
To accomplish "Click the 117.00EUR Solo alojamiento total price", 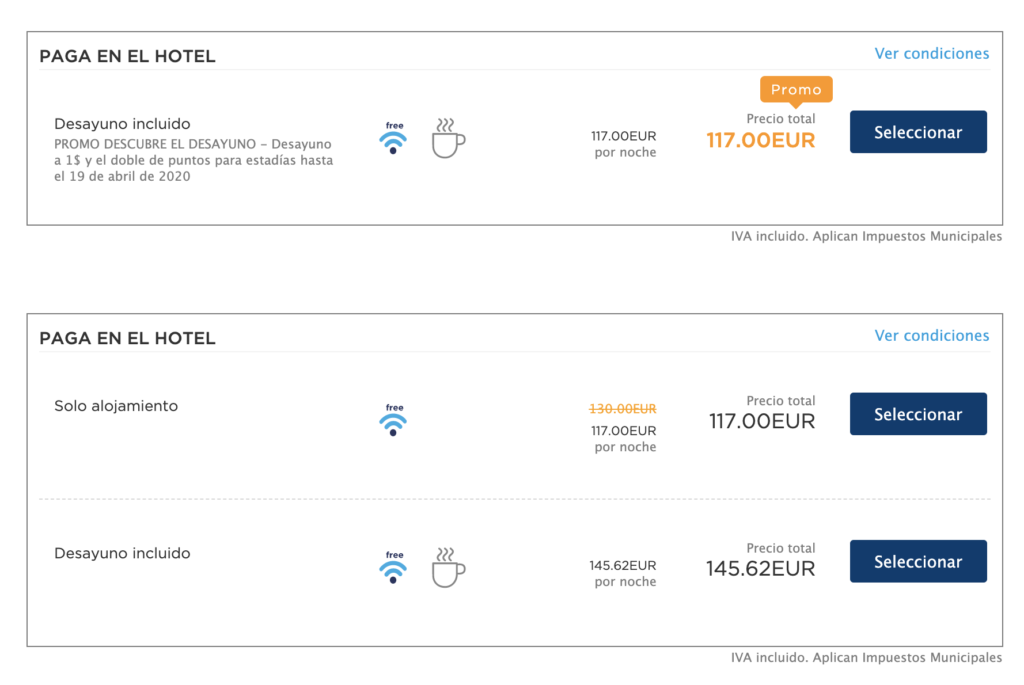I will (x=762, y=421).
